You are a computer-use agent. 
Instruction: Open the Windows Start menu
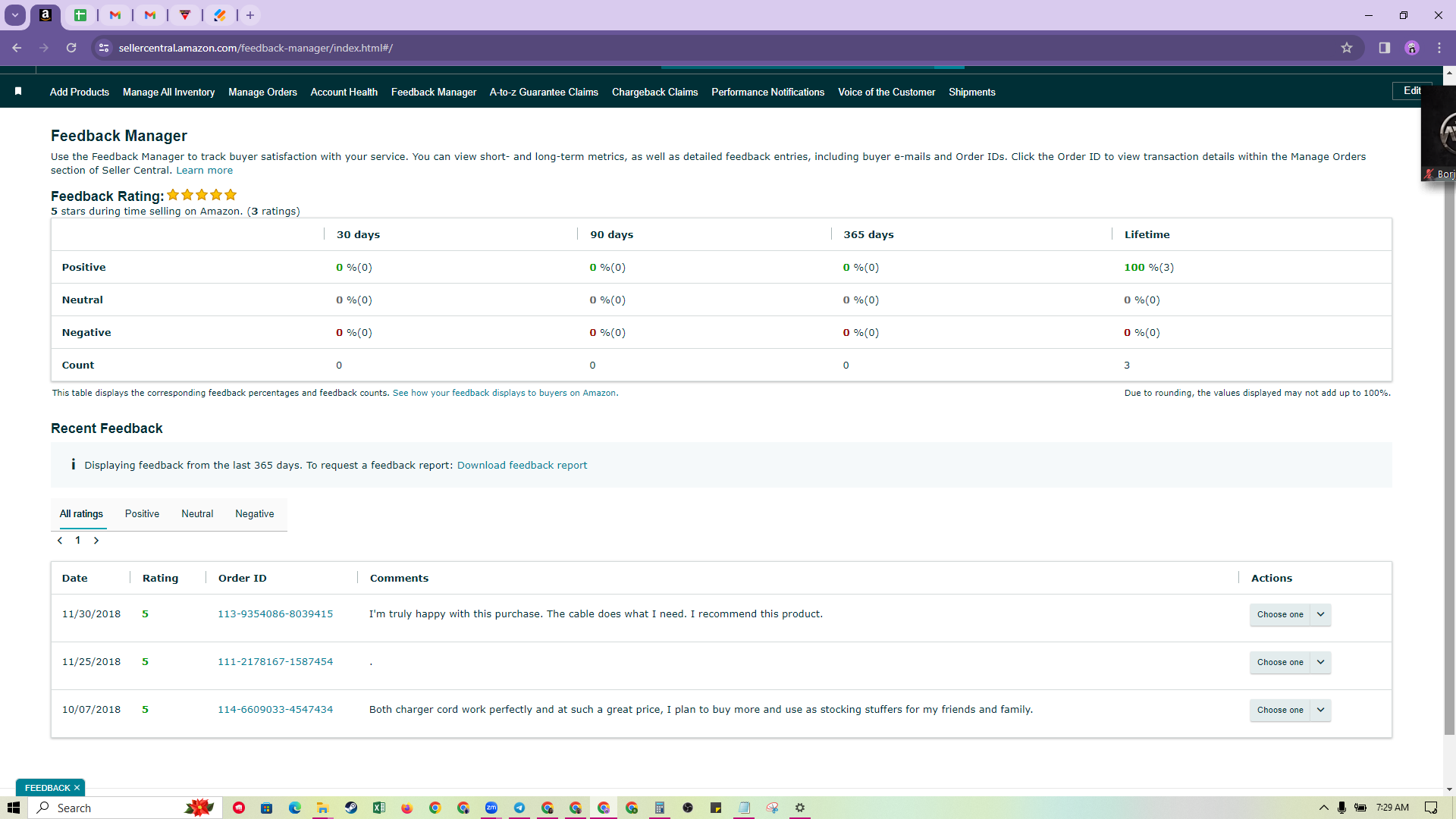click(x=14, y=808)
